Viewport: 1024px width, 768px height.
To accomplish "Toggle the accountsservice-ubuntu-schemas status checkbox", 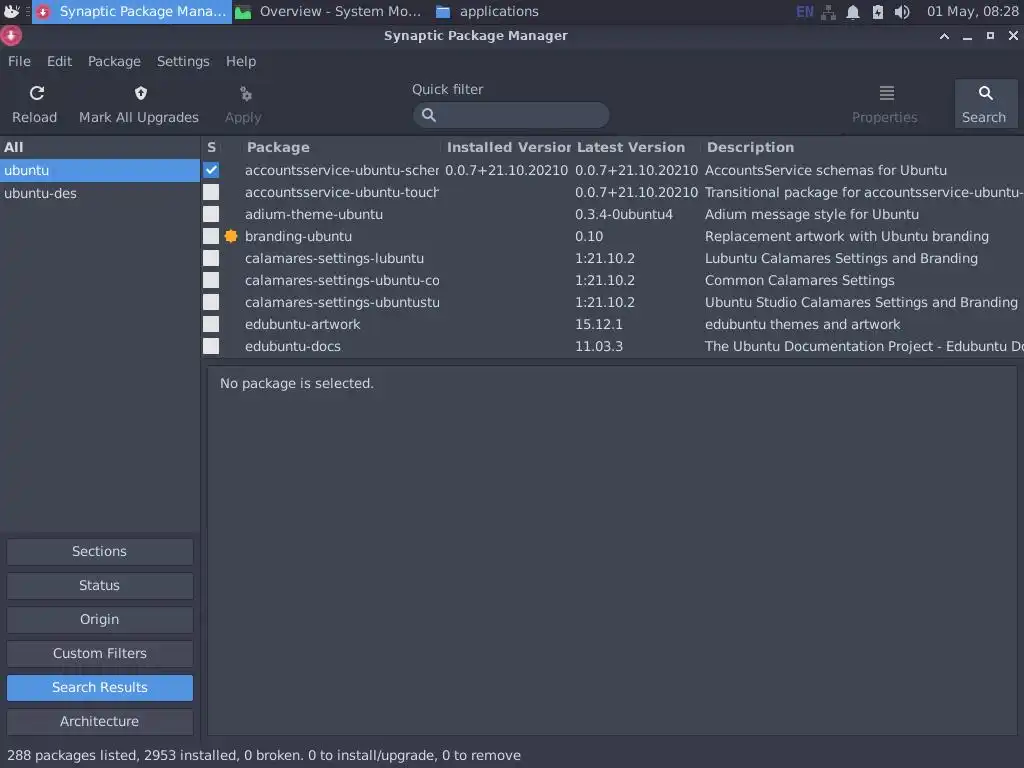I will coord(211,170).
